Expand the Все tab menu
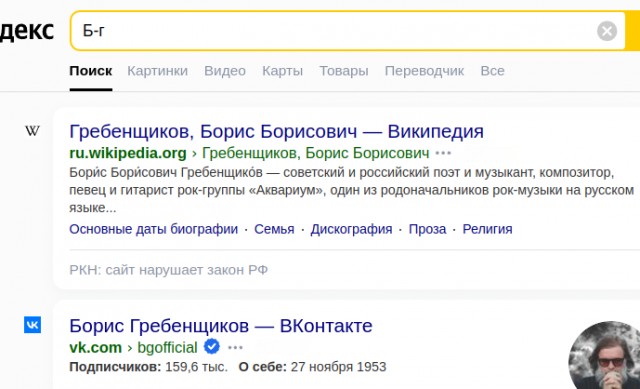The width and height of the screenshot is (640, 389). (x=492, y=71)
